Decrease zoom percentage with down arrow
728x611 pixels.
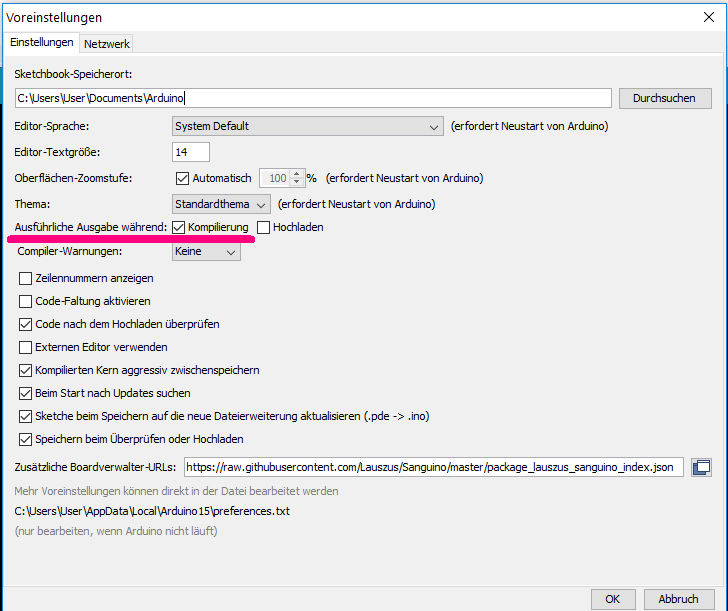point(297,182)
